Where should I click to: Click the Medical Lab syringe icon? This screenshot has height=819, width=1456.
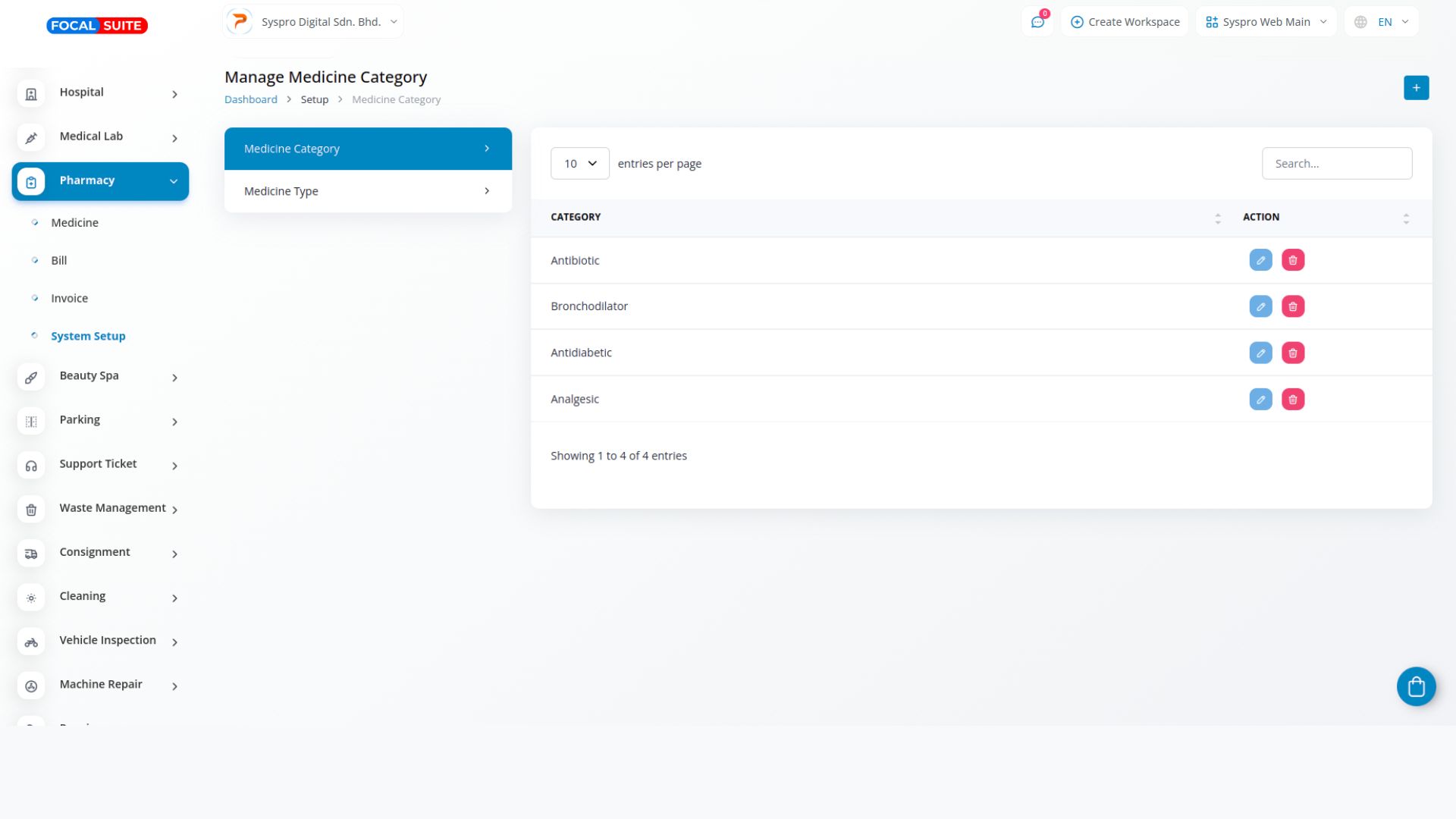tap(31, 137)
